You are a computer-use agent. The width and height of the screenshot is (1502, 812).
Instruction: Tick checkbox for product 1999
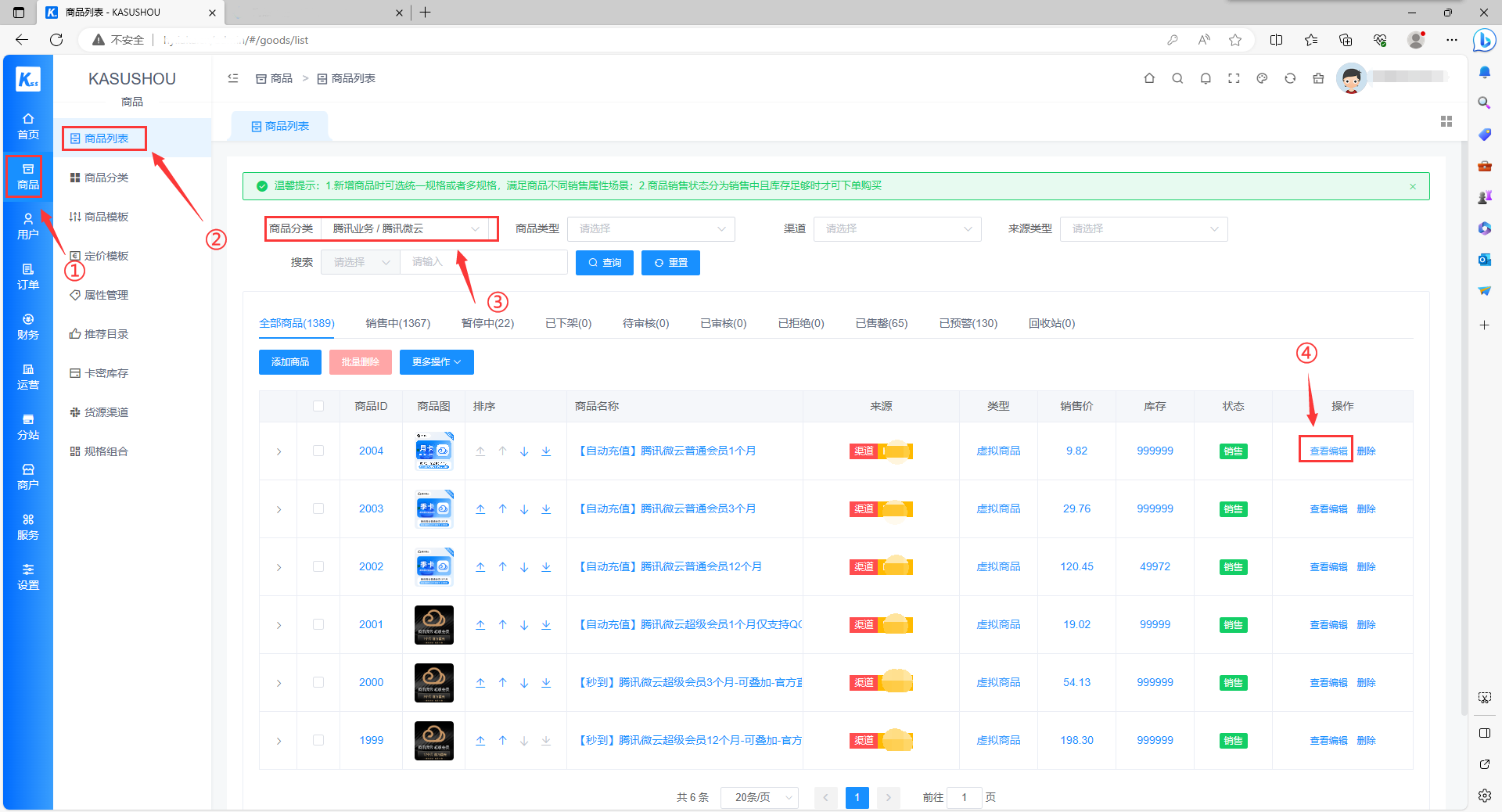coord(318,740)
